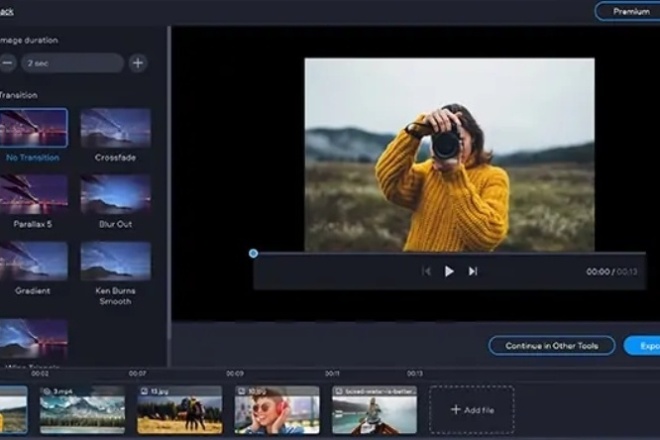Click the Add file tile
Viewport: 660px width, 440px height.
click(472, 409)
